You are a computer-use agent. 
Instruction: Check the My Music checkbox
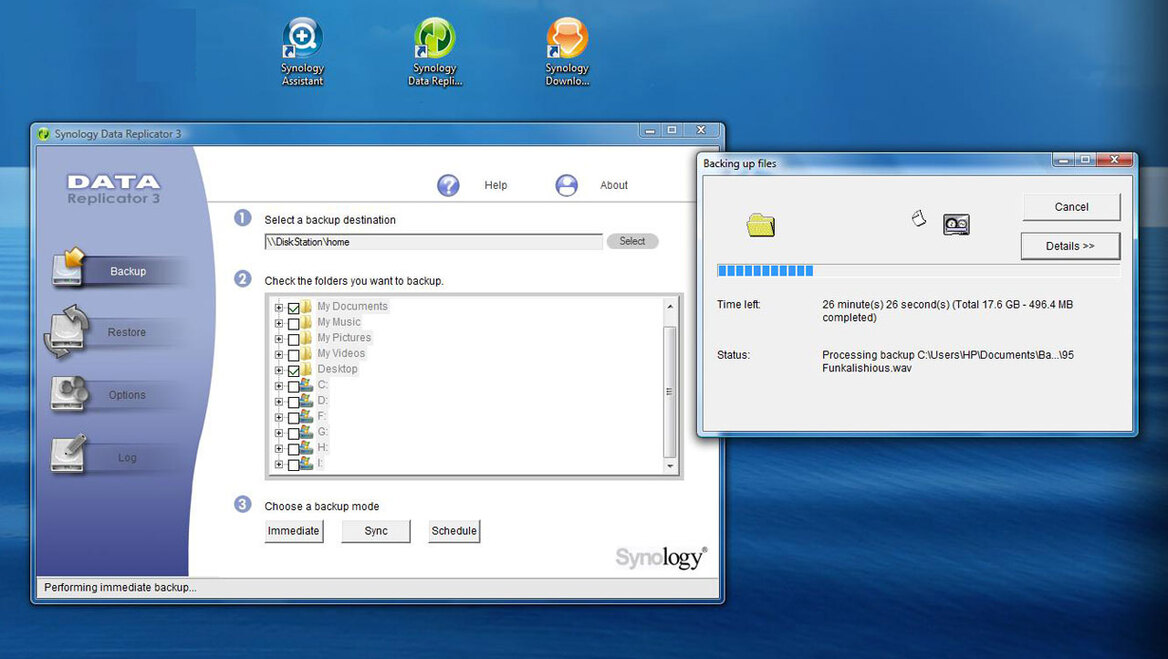point(293,323)
